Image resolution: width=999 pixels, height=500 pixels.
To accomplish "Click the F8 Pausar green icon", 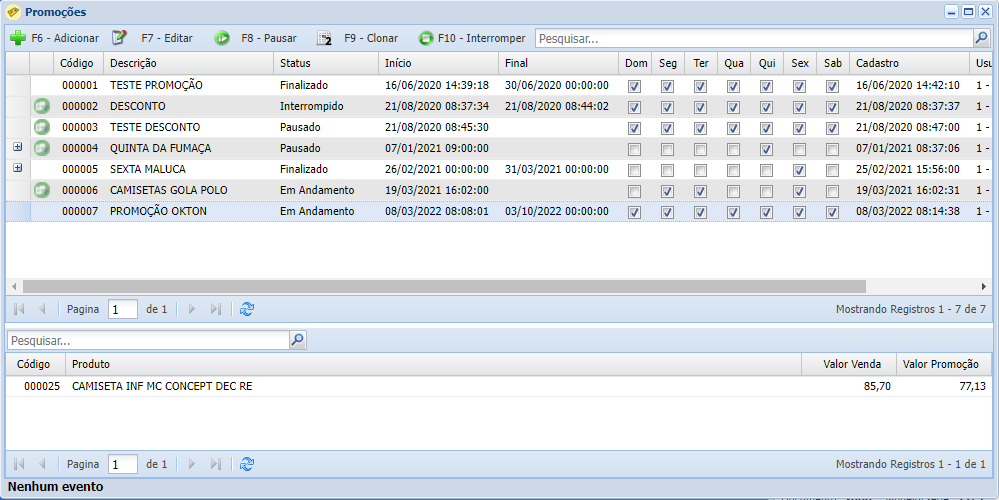I will (222, 38).
